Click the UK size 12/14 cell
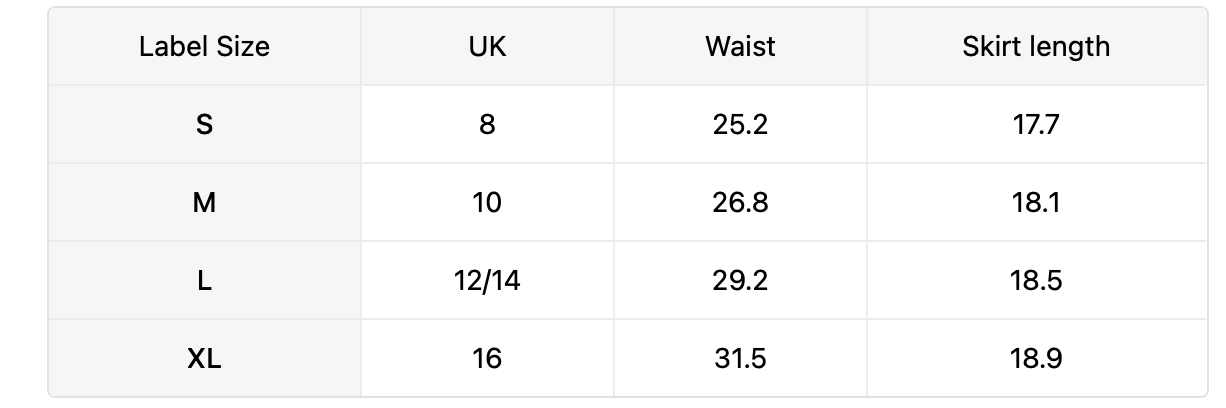Screen dimensions: 1226x408 click(x=487, y=280)
